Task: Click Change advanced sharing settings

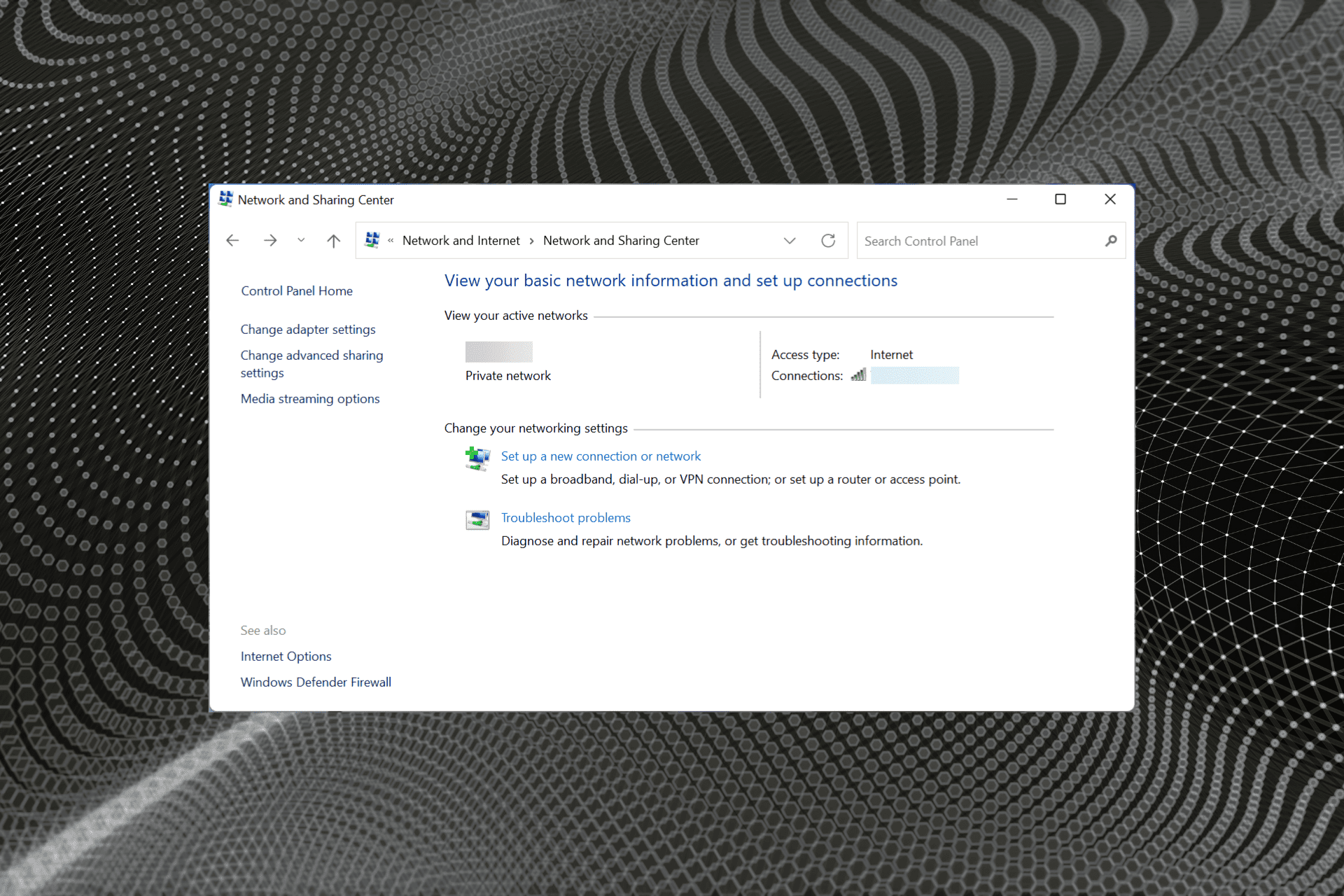Action: (311, 363)
